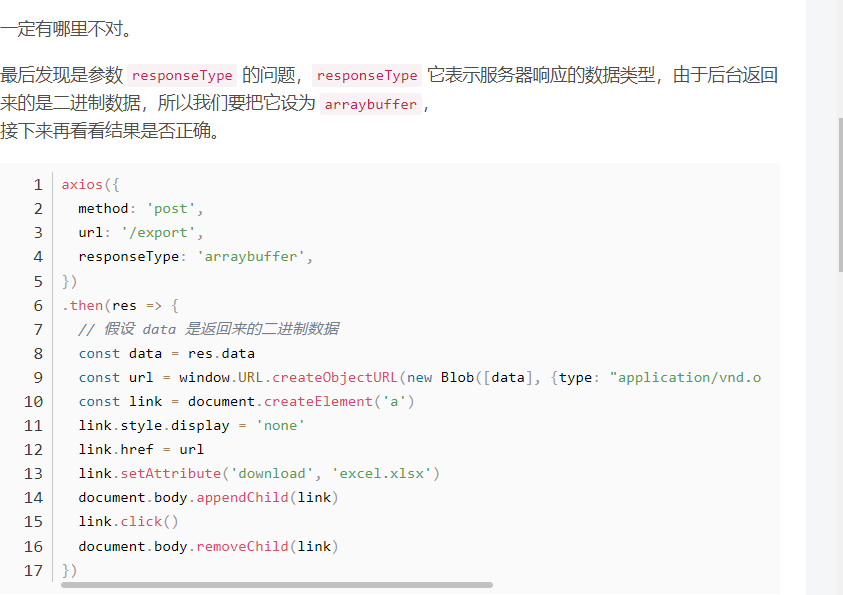Click the second inline responseType code tag
The width and height of the screenshot is (843, 595).
(x=367, y=76)
